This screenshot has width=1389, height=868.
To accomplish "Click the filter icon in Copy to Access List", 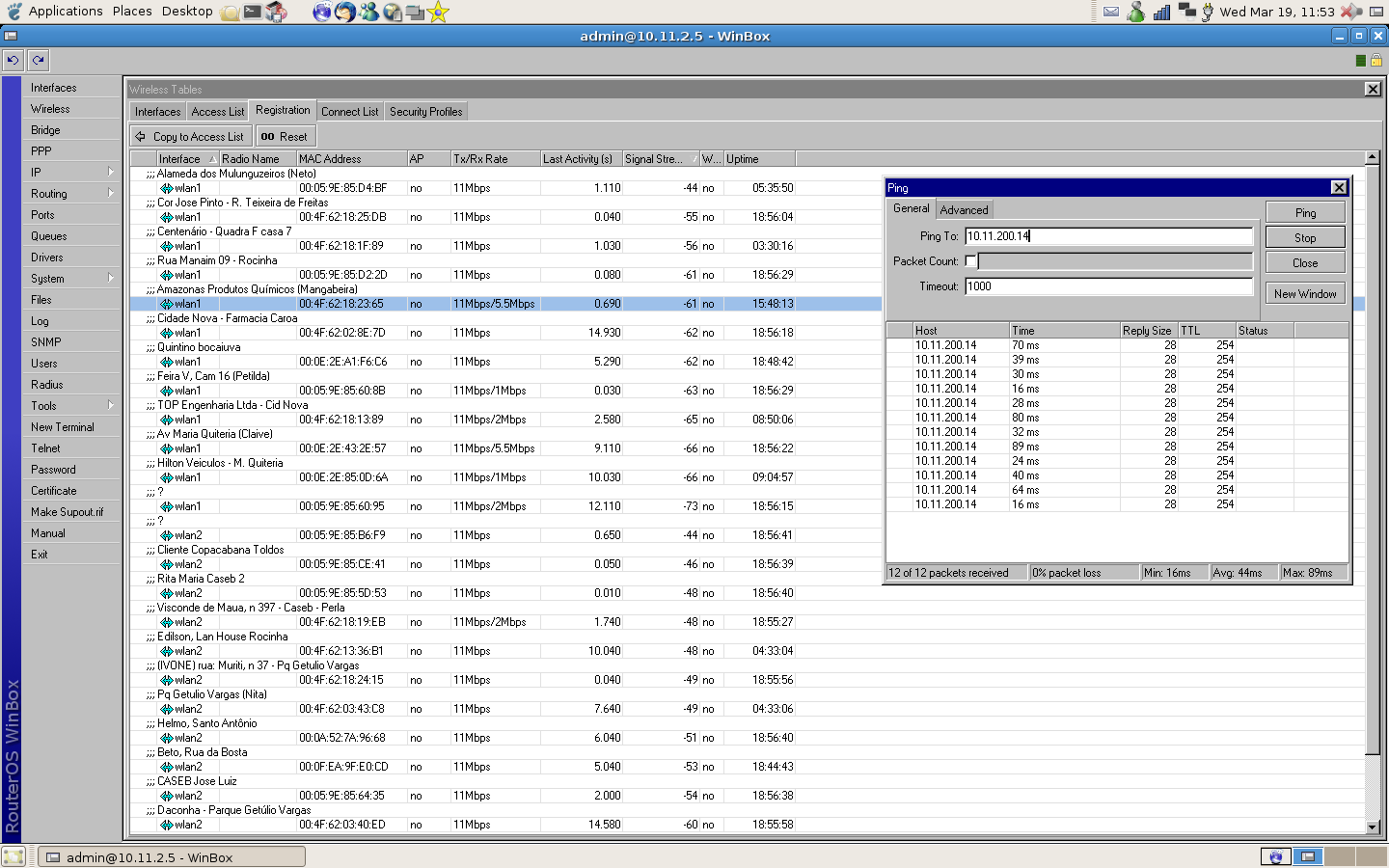I will click(x=141, y=137).
